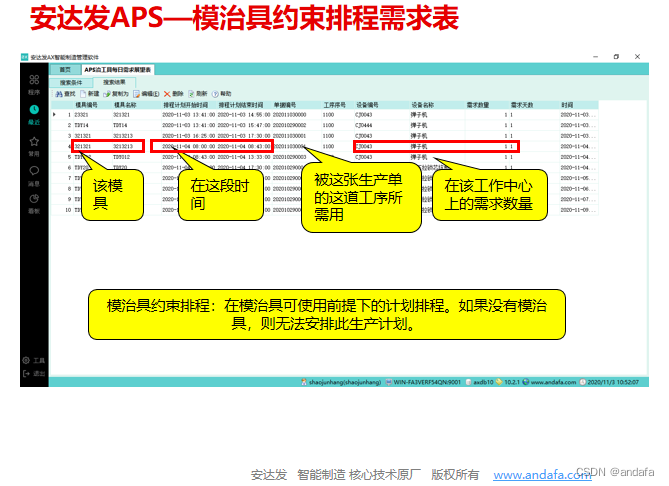
Task: Click the 刷新 refresh toolbar button
Action: [198, 94]
